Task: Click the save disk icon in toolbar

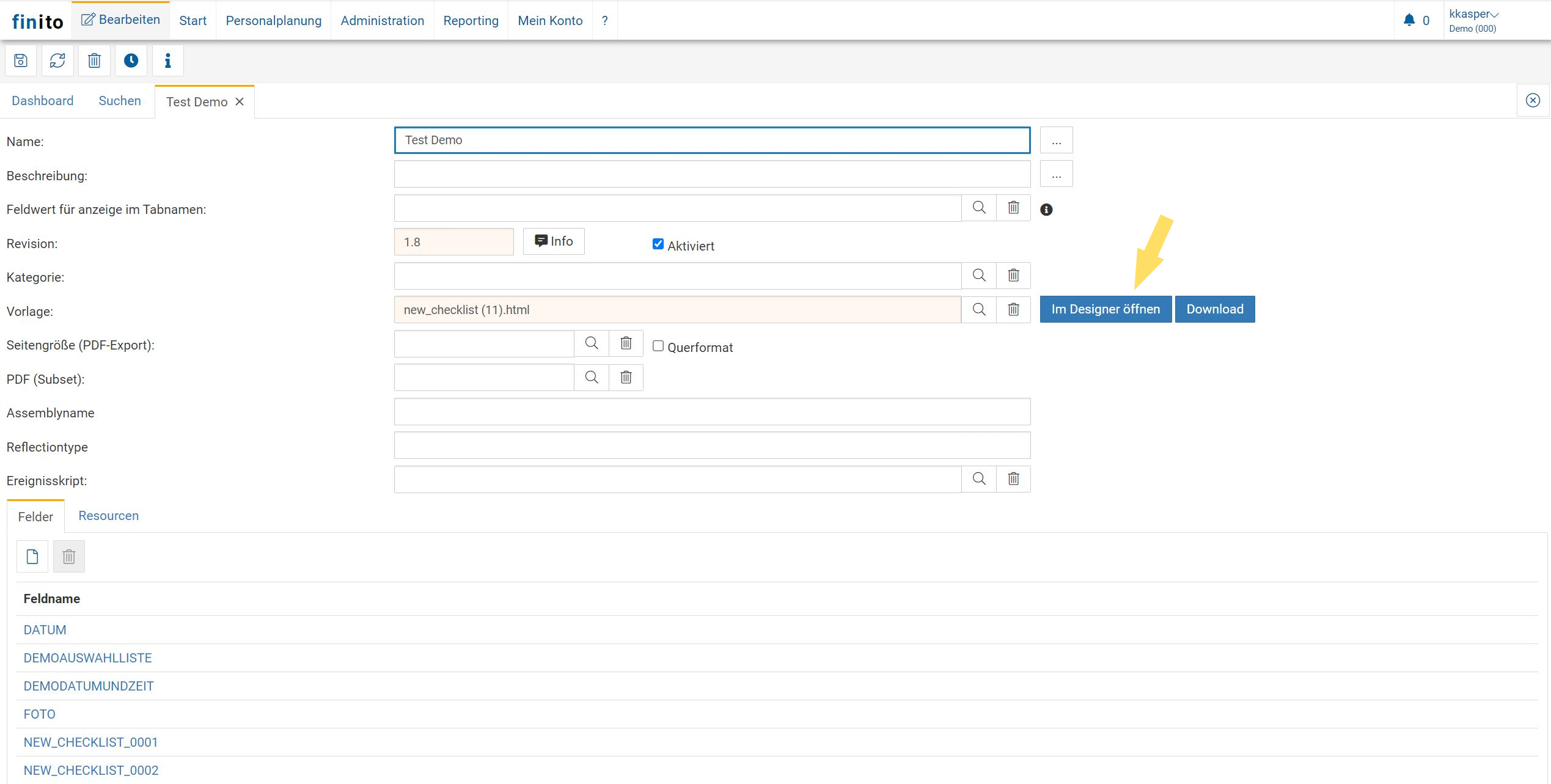Action: tap(21, 60)
